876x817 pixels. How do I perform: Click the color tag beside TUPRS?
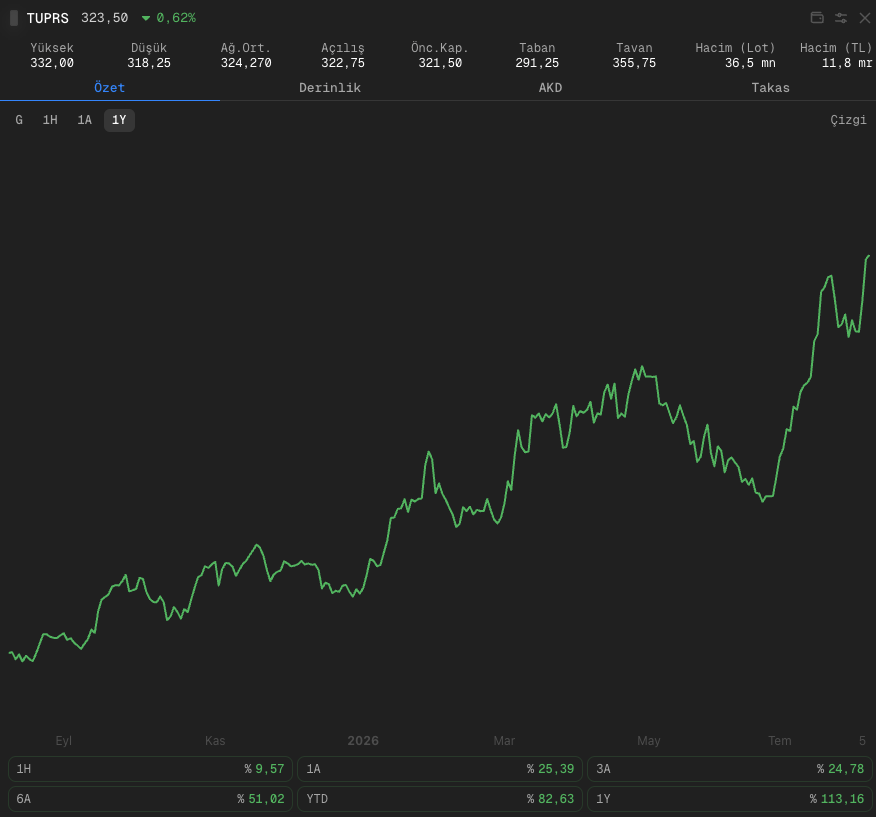pos(14,18)
